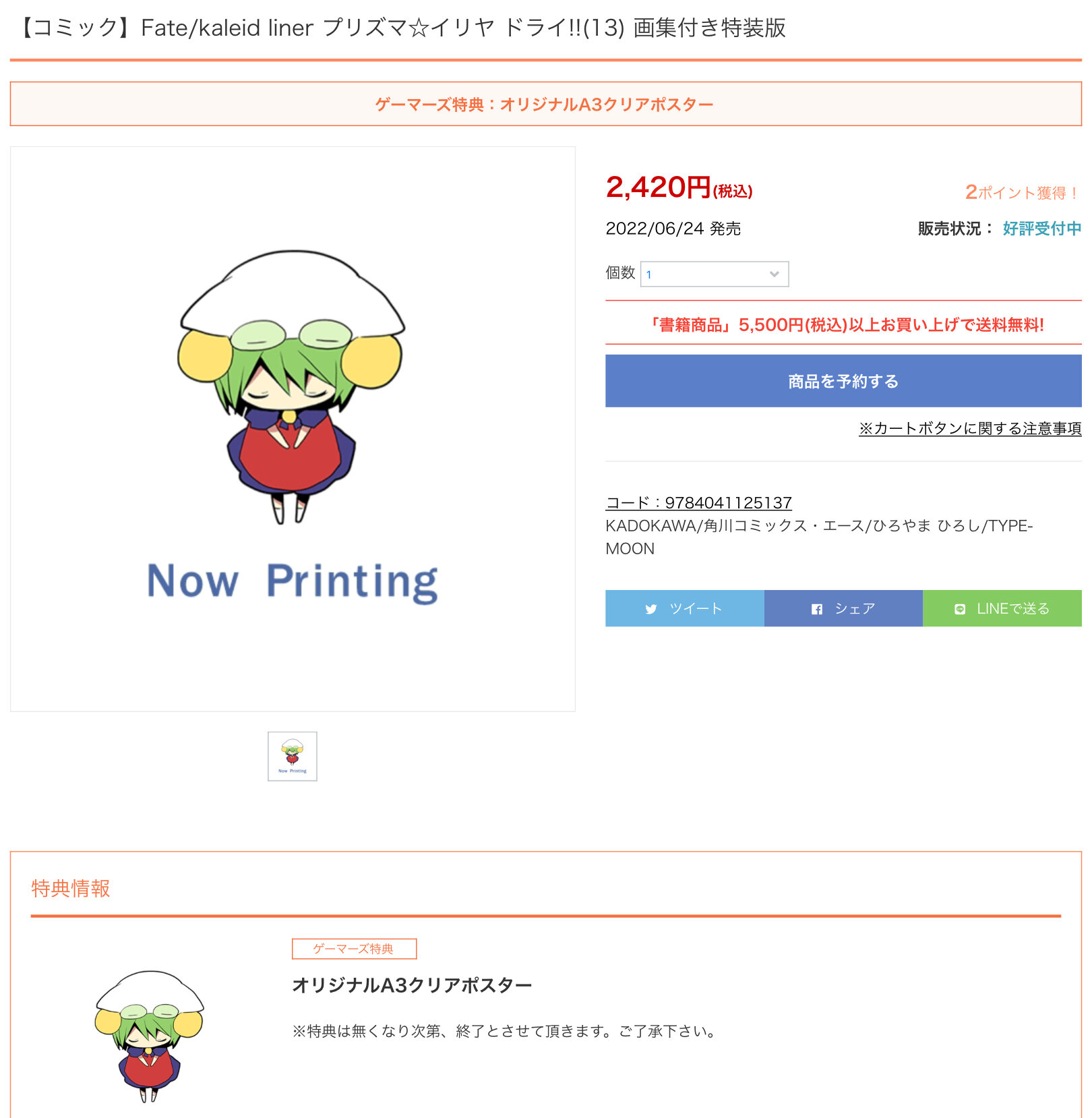Click the ツイート share button

(x=685, y=608)
